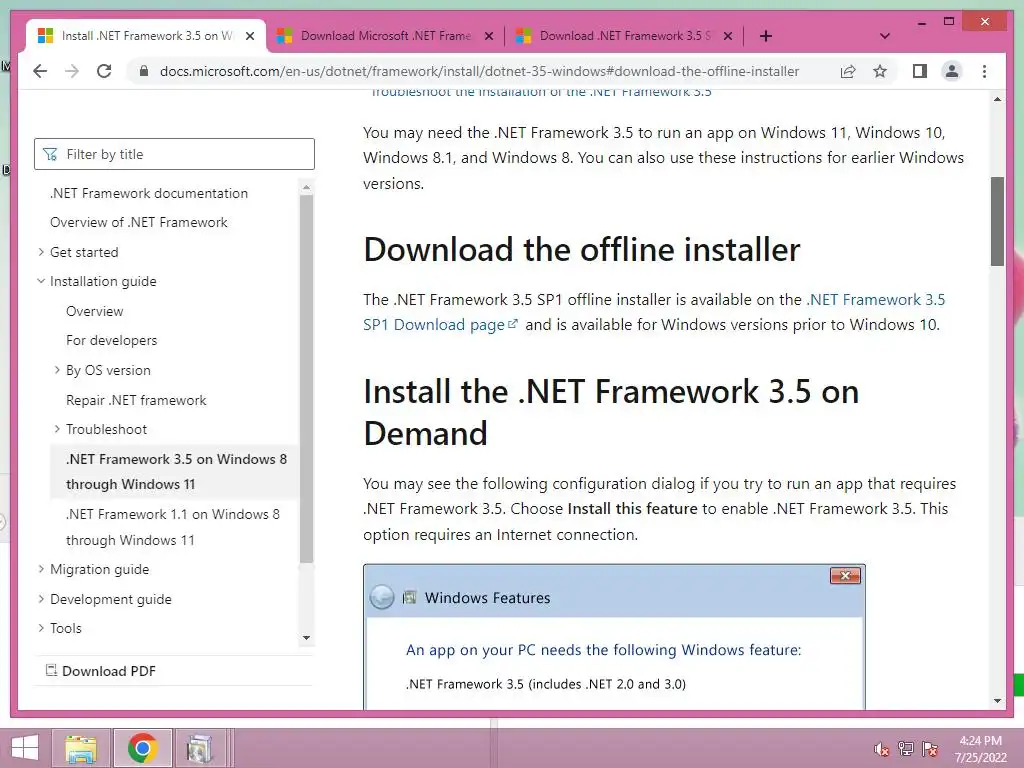This screenshot has width=1024, height=768.
Task: Go back with the browser back arrow
Action: (40, 71)
